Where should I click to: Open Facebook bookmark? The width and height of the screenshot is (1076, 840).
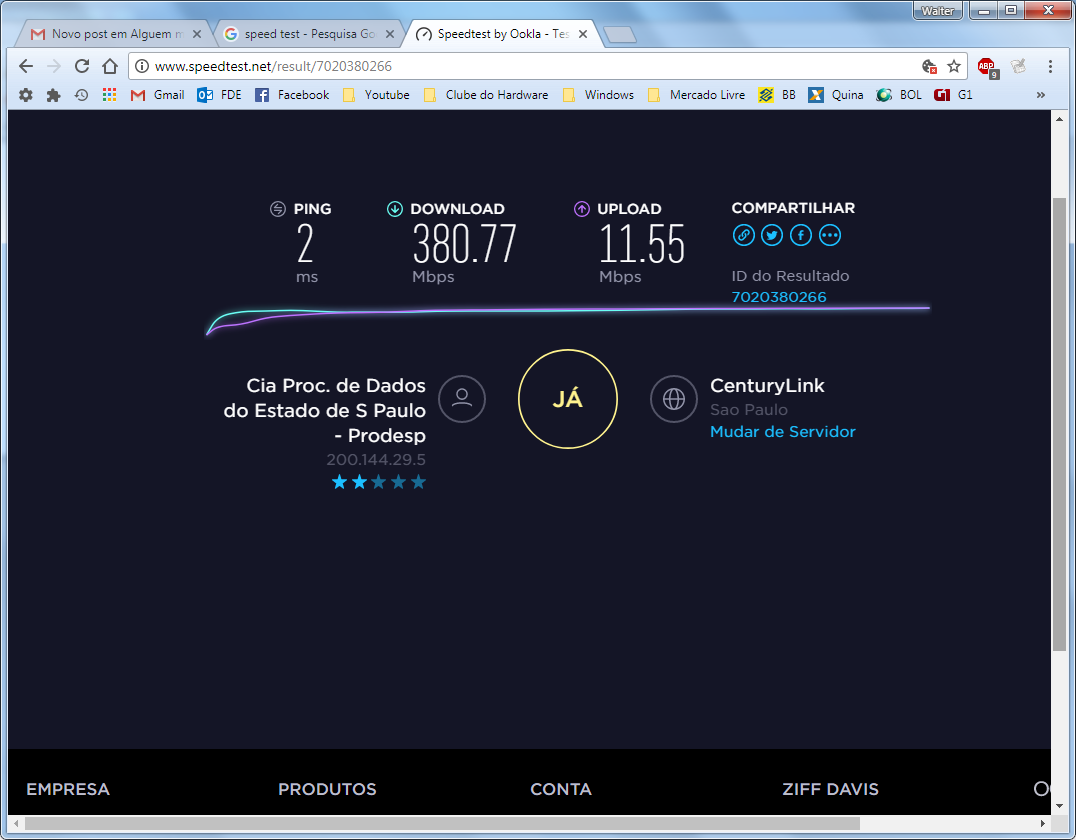coord(292,95)
